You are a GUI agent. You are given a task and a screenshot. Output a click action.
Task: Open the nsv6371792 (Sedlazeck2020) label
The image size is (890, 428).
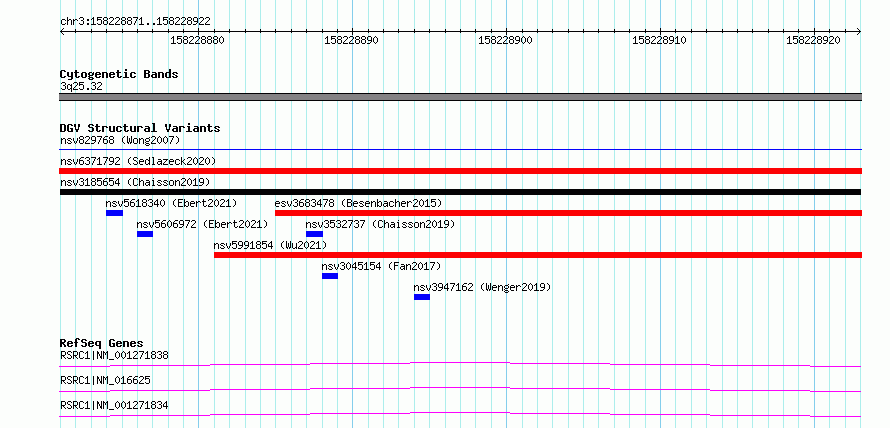pos(138,161)
